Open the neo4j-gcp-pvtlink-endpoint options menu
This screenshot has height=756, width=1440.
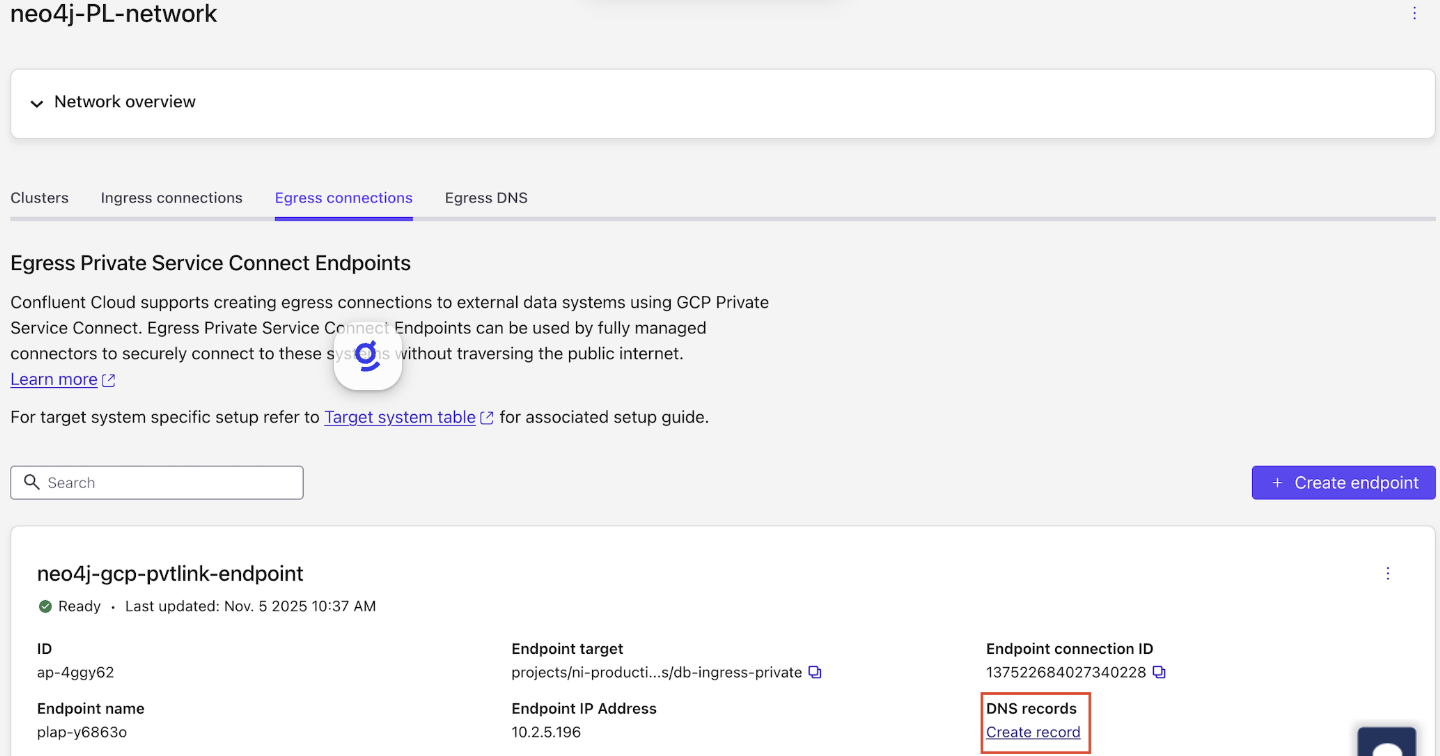click(1387, 573)
